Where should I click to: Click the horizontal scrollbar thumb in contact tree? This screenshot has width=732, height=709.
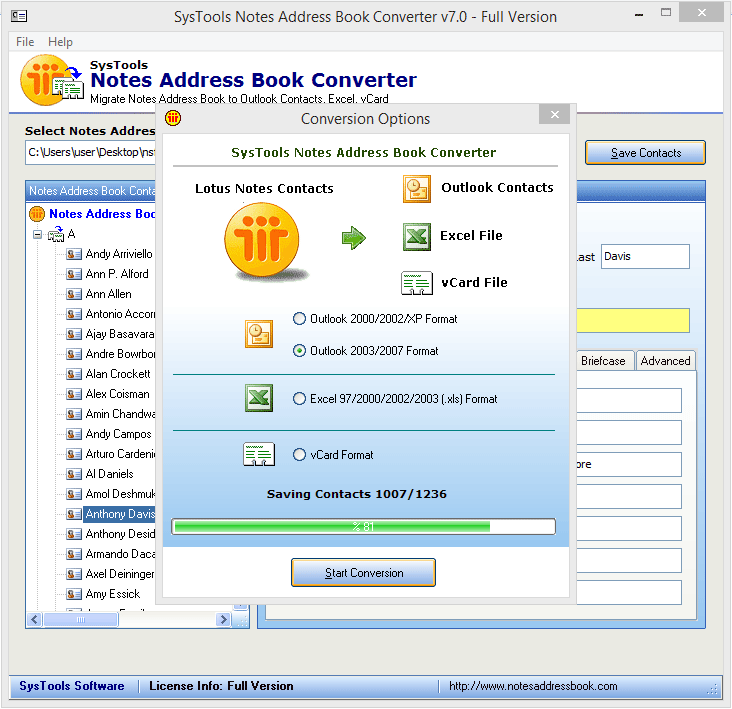pyautogui.click(x=80, y=620)
